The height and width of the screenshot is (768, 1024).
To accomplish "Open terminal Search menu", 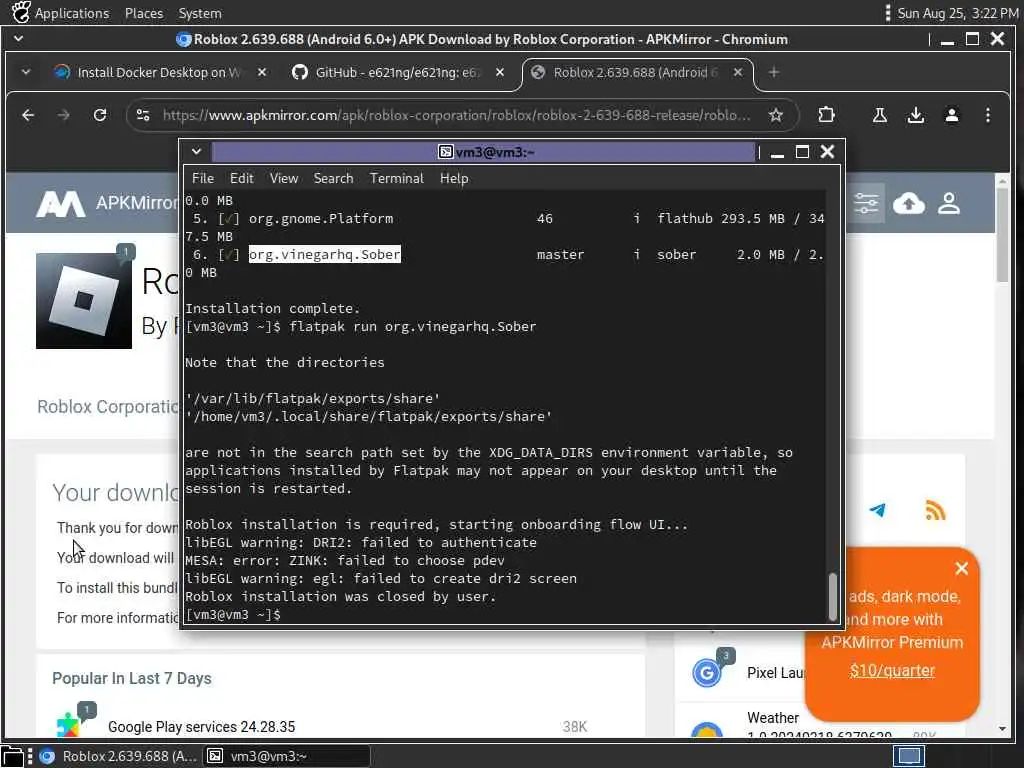I will [333, 178].
